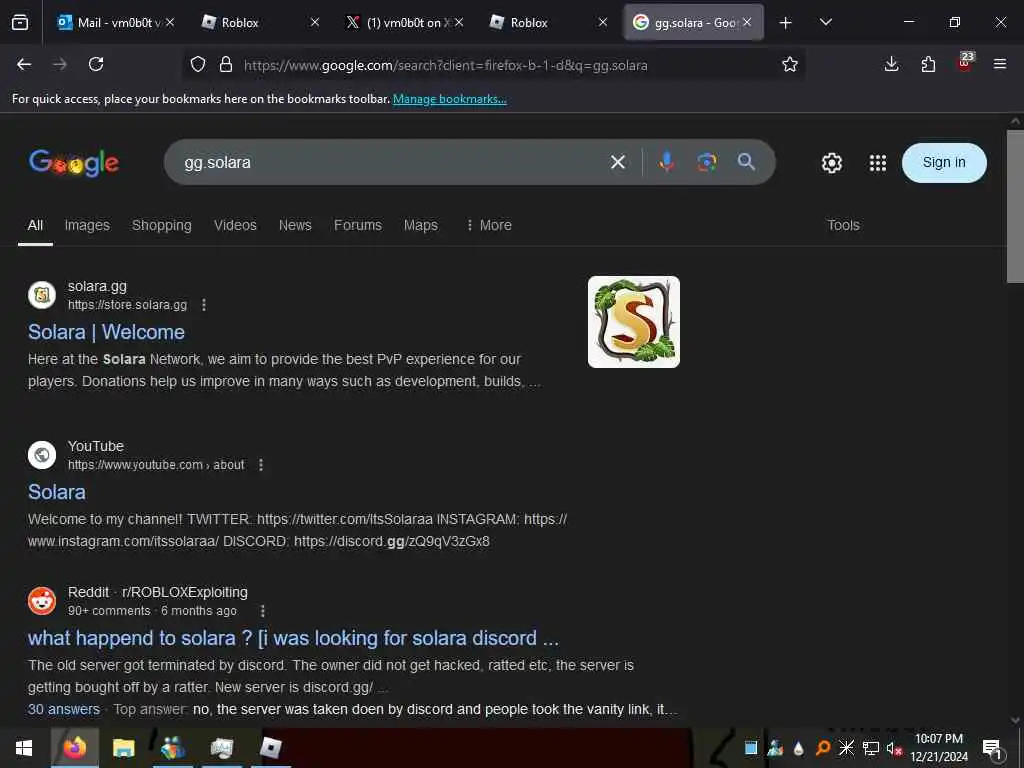Viewport: 1024px width, 768px height.
Task: Open network icon in system tray
Action: tap(871, 748)
